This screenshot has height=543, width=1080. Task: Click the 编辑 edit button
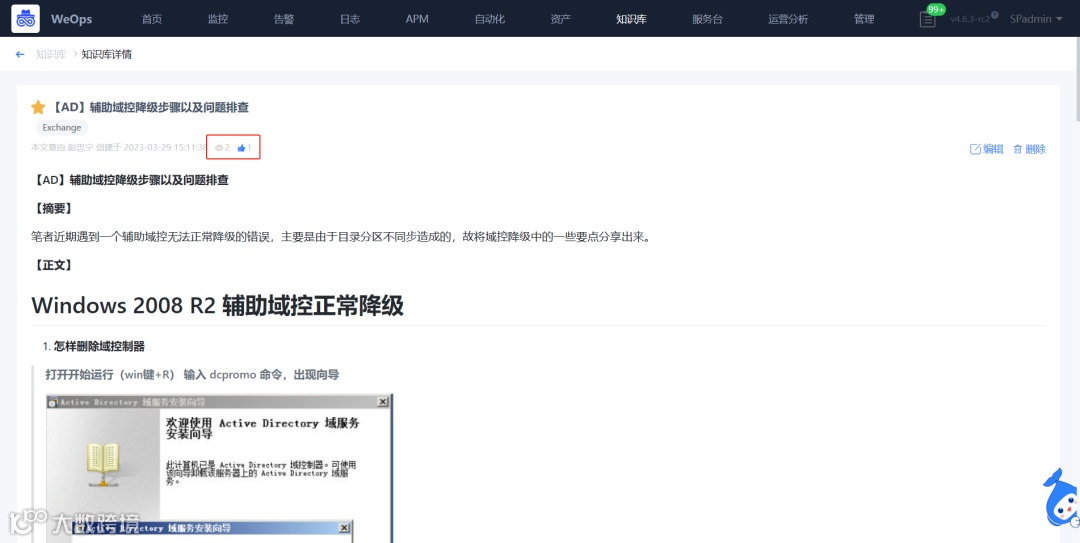click(x=986, y=149)
